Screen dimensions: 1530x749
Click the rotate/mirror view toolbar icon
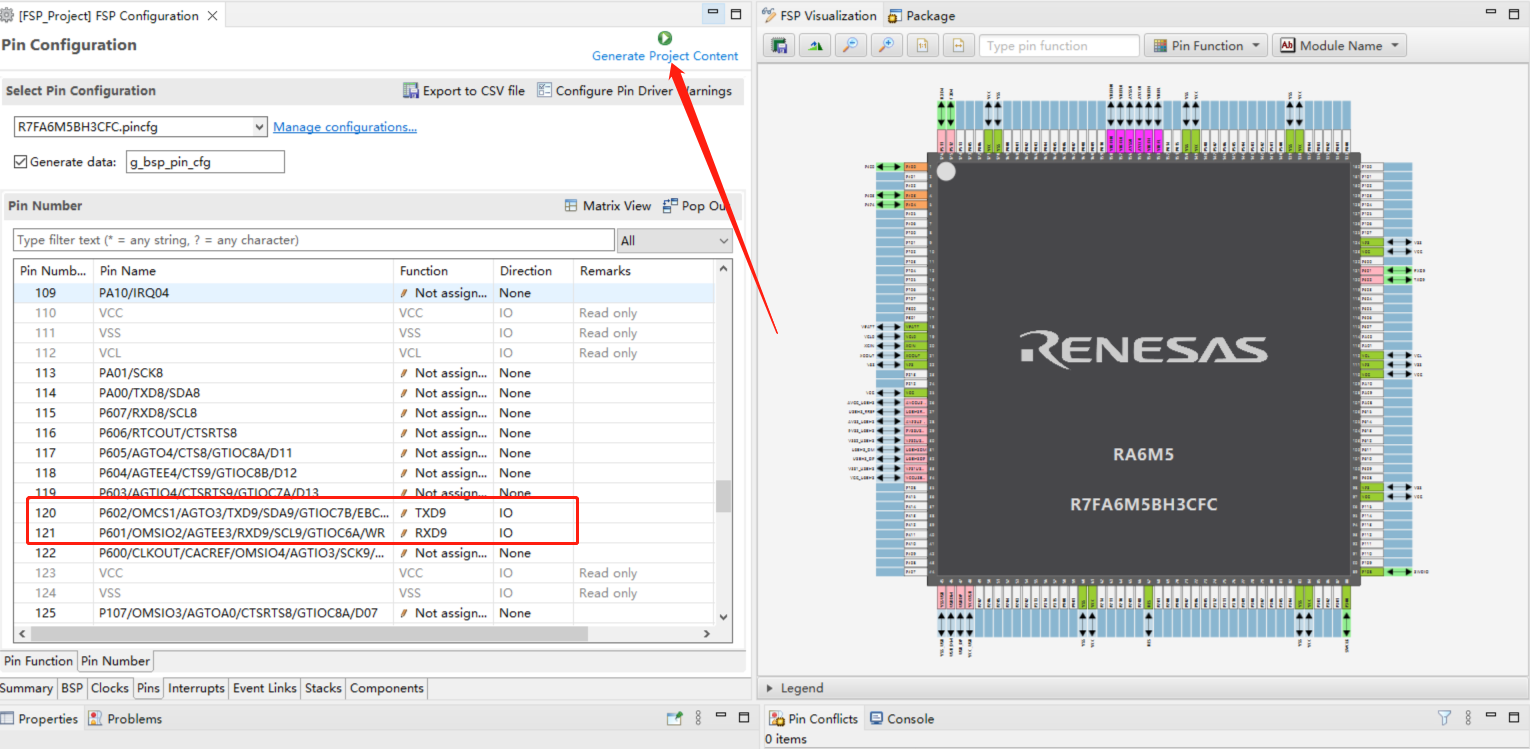coord(815,46)
